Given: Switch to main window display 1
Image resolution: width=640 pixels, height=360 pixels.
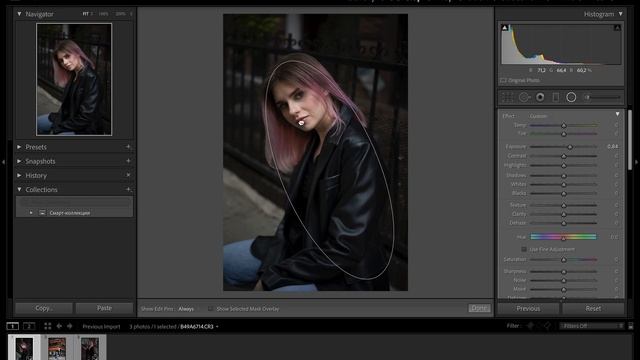Looking at the screenshot, I should (x=13, y=326).
